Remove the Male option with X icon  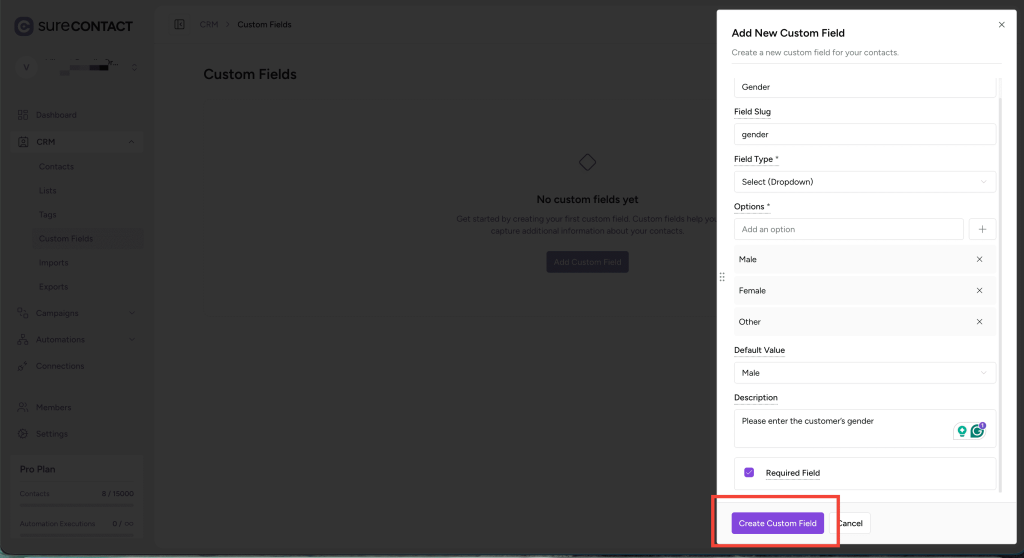(x=979, y=260)
